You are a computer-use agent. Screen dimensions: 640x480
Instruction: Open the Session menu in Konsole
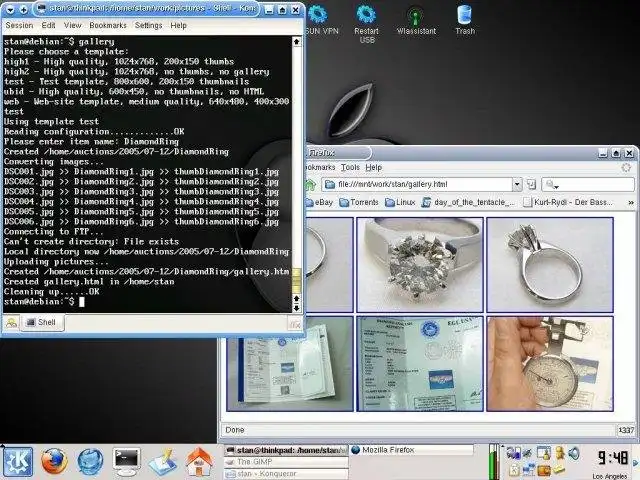click(19, 25)
